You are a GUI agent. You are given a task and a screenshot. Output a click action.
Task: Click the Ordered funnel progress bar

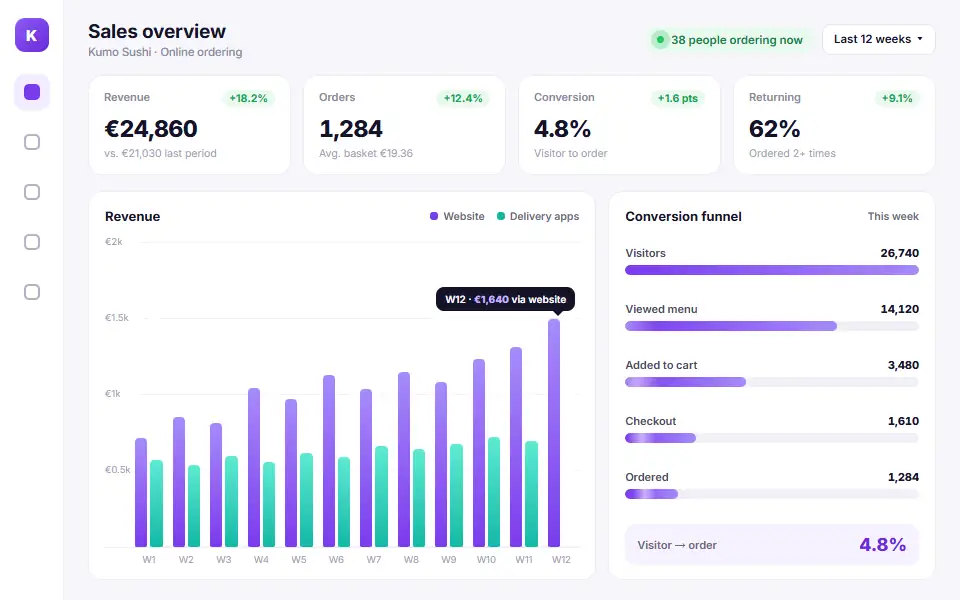point(772,494)
